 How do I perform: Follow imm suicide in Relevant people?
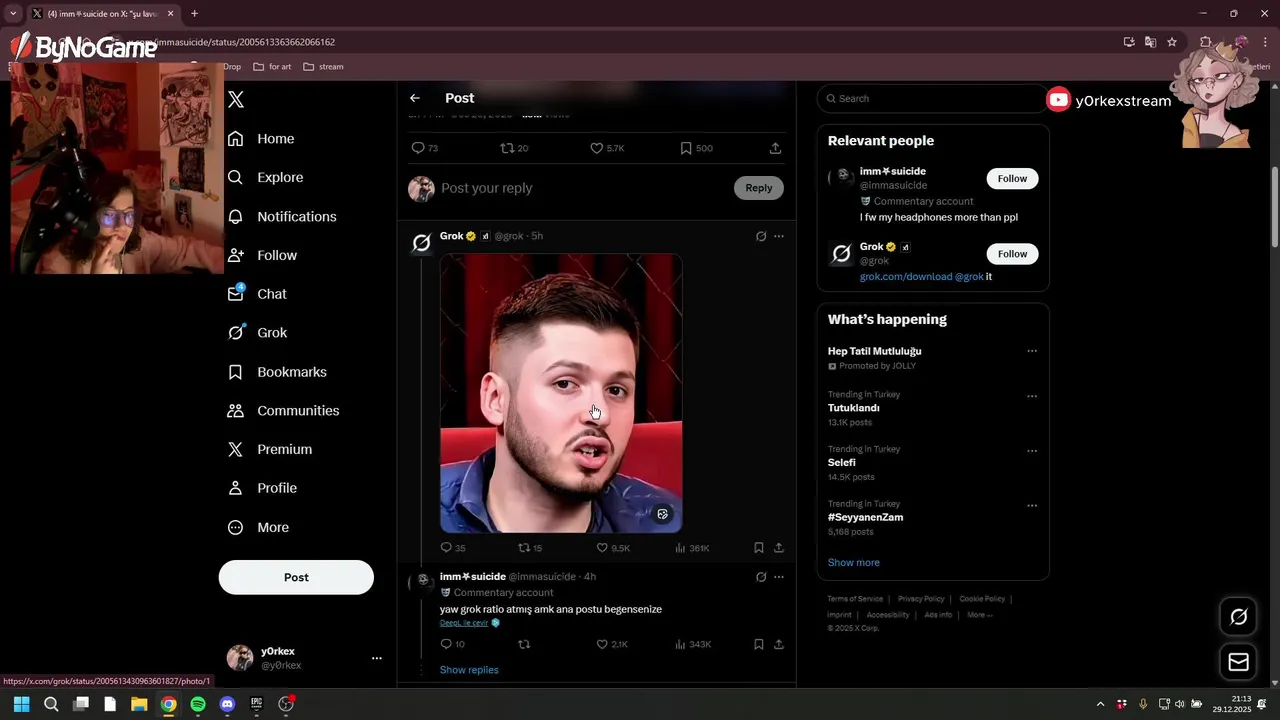point(1012,179)
